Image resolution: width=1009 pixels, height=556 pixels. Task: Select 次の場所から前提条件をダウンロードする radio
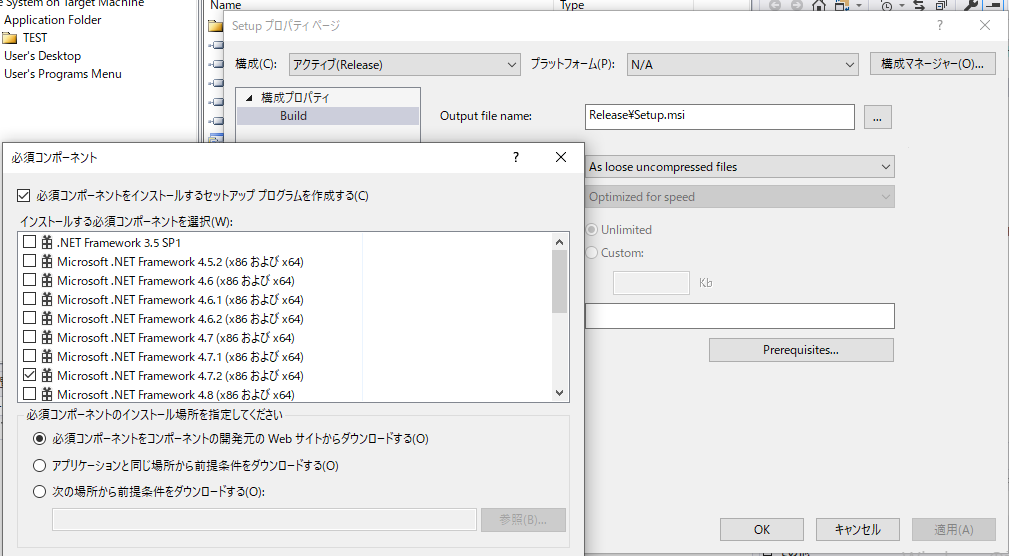[39, 492]
